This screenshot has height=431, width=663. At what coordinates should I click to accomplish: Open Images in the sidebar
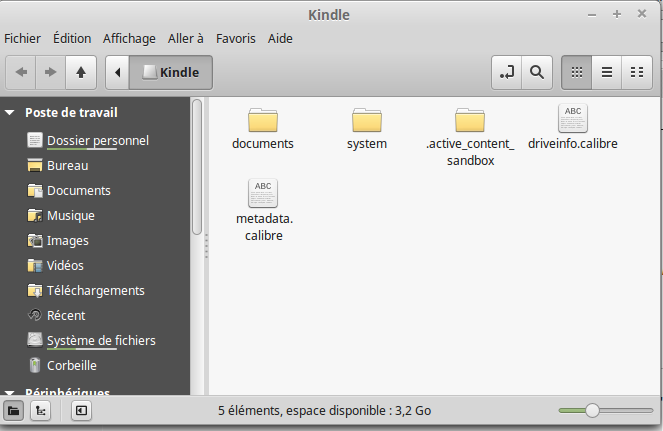68,240
